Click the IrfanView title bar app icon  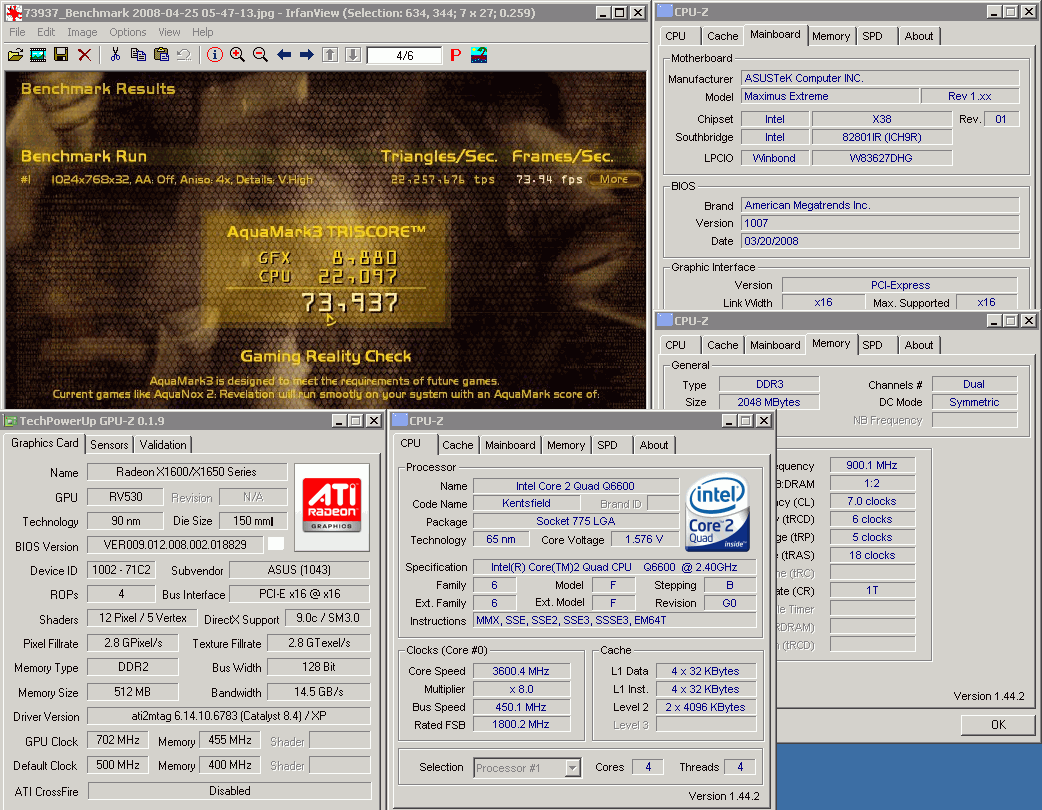coord(13,13)
